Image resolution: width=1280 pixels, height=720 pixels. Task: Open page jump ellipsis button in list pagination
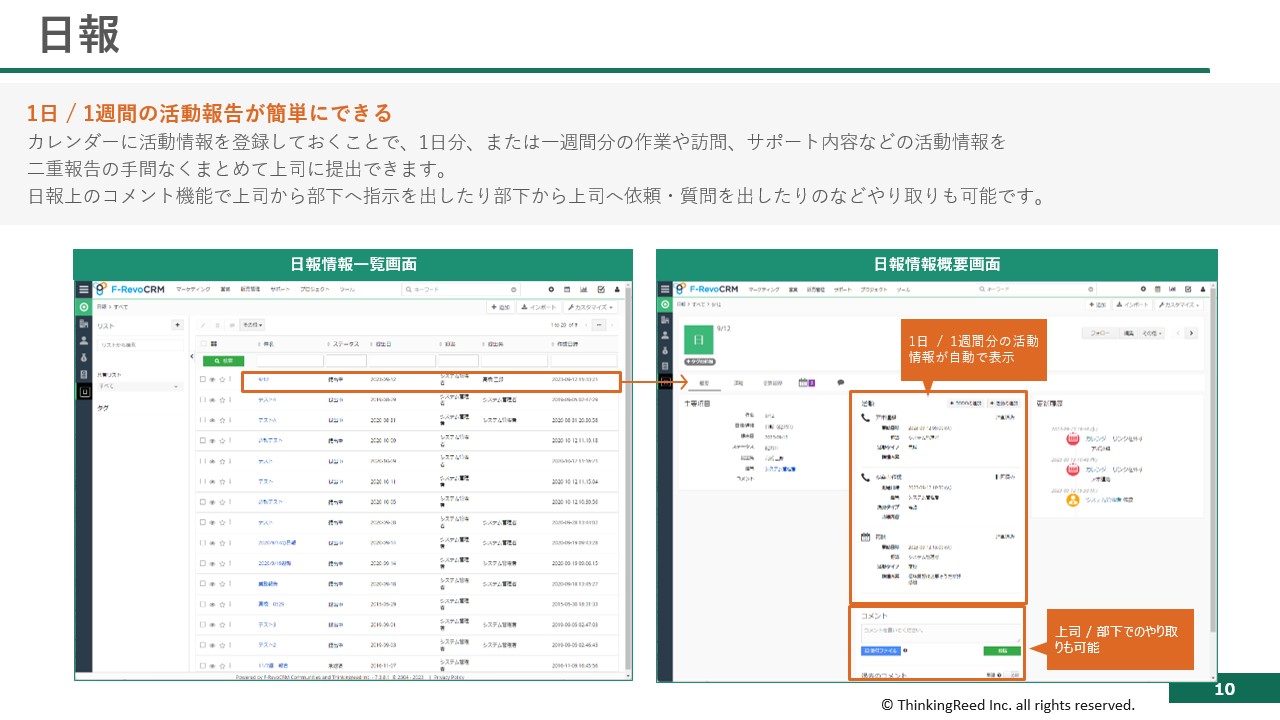pyautogui.click(x=598, y=325)
